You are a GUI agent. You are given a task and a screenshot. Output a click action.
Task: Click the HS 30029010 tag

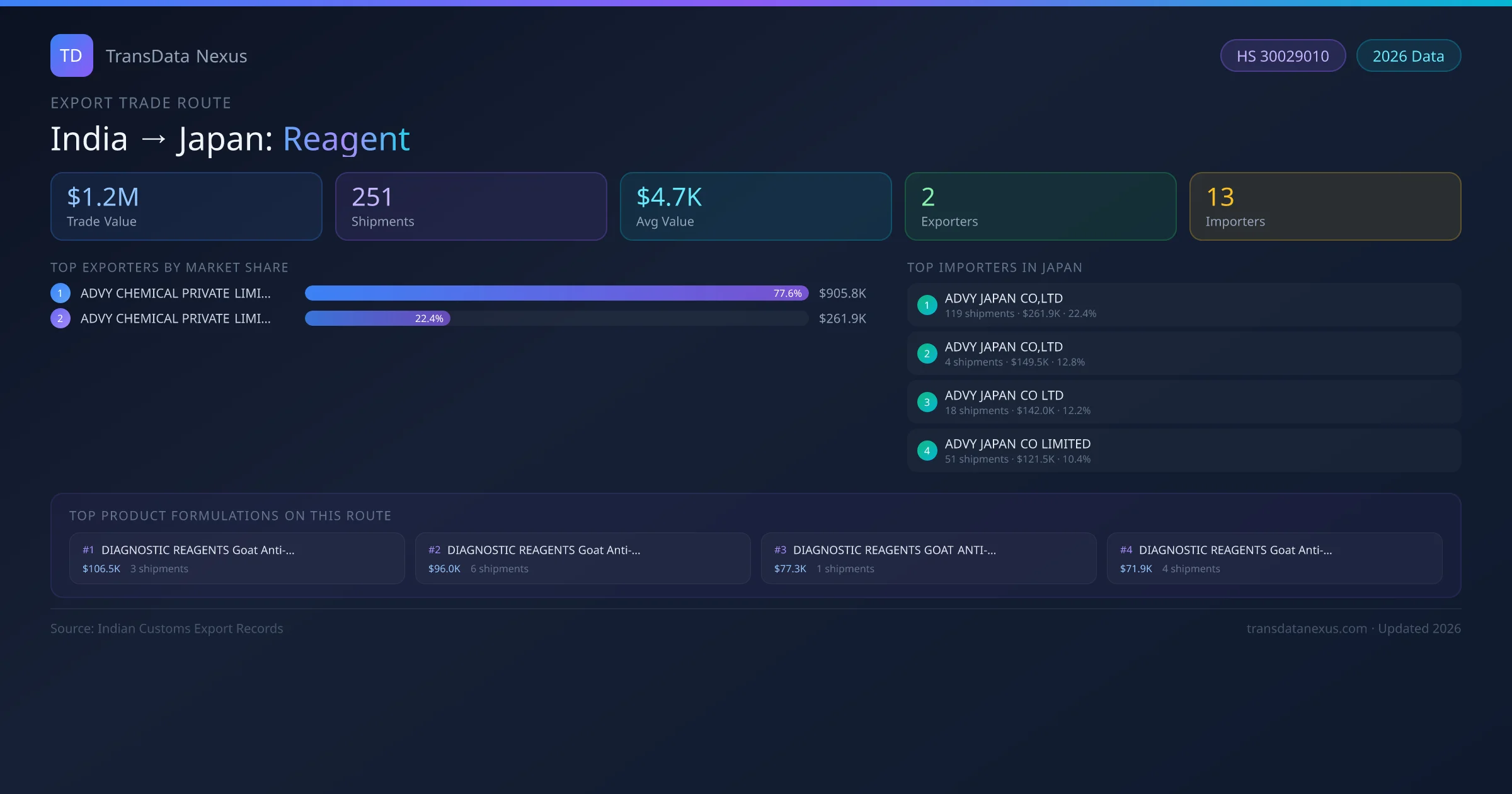(x=1282, y=56)
